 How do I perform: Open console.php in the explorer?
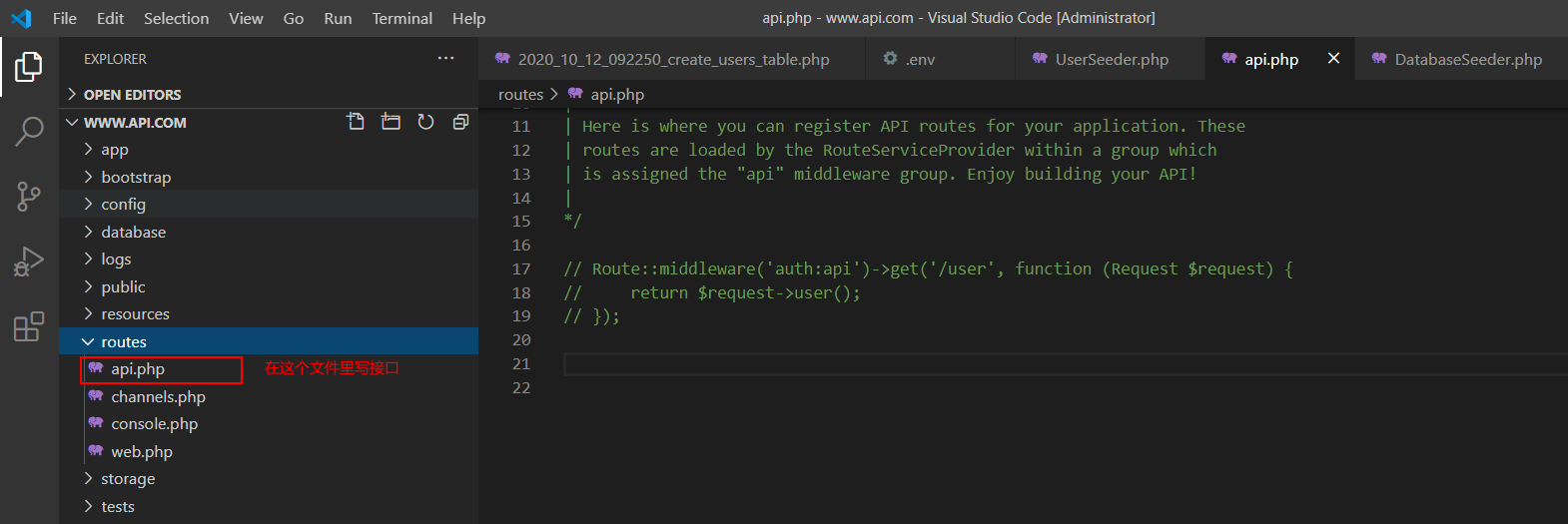(x=269, y=423)
